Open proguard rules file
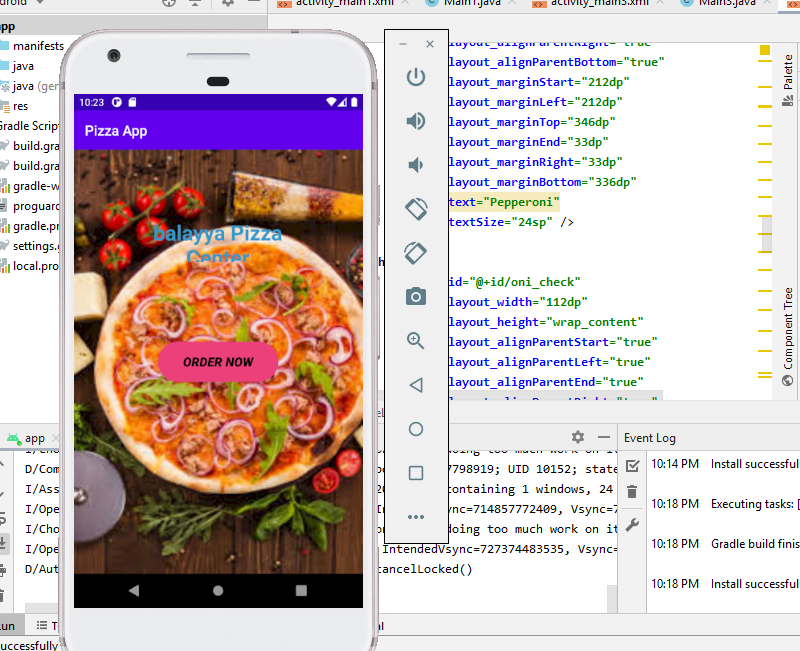Viewport: 800px width, 651px height. [x=31, y=206]
